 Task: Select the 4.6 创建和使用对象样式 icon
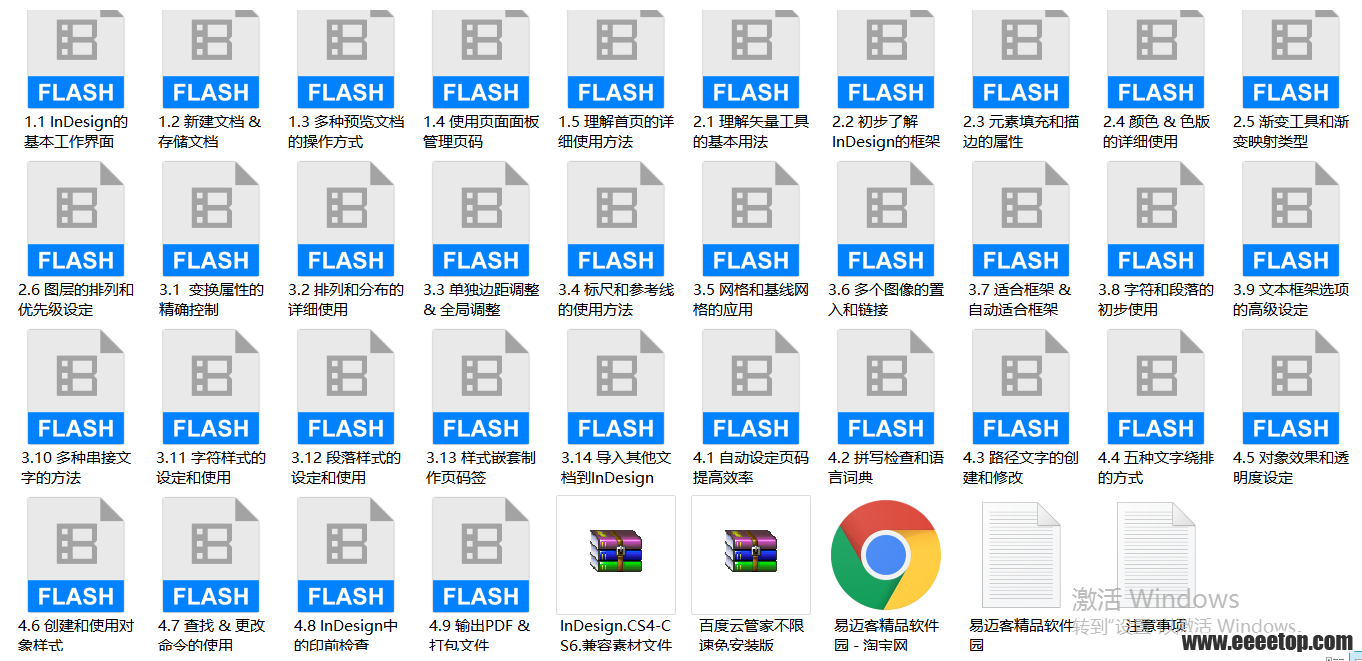point(76,555)
